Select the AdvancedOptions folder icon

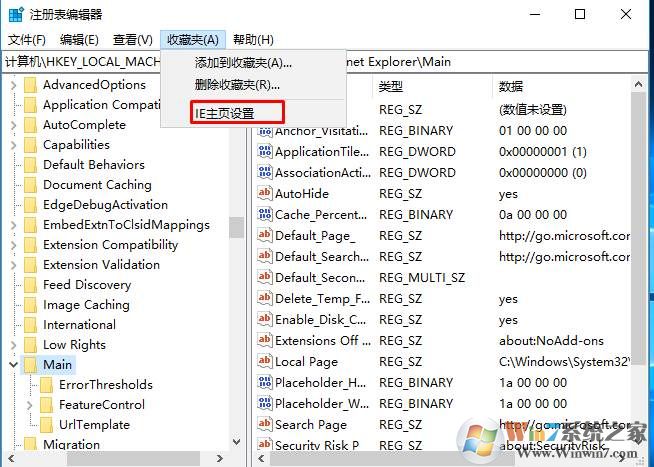(x=30, y=85)
